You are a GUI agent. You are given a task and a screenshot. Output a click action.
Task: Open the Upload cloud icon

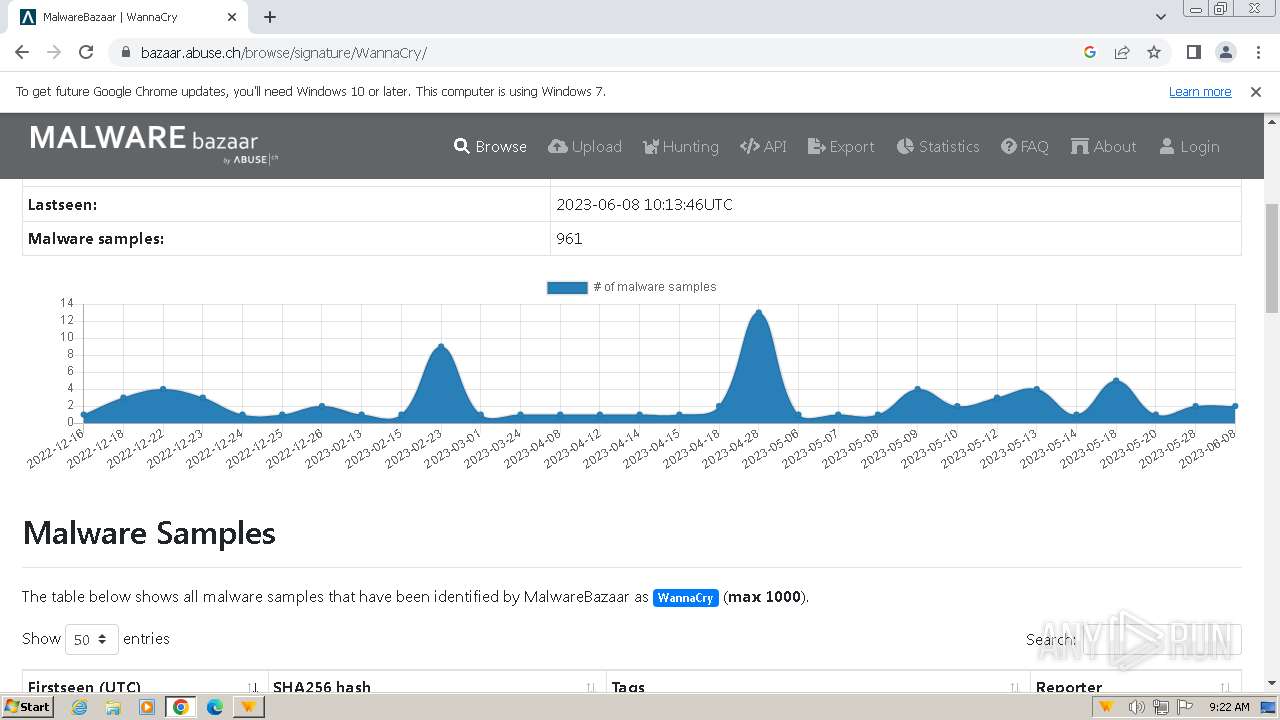point(558,146)
